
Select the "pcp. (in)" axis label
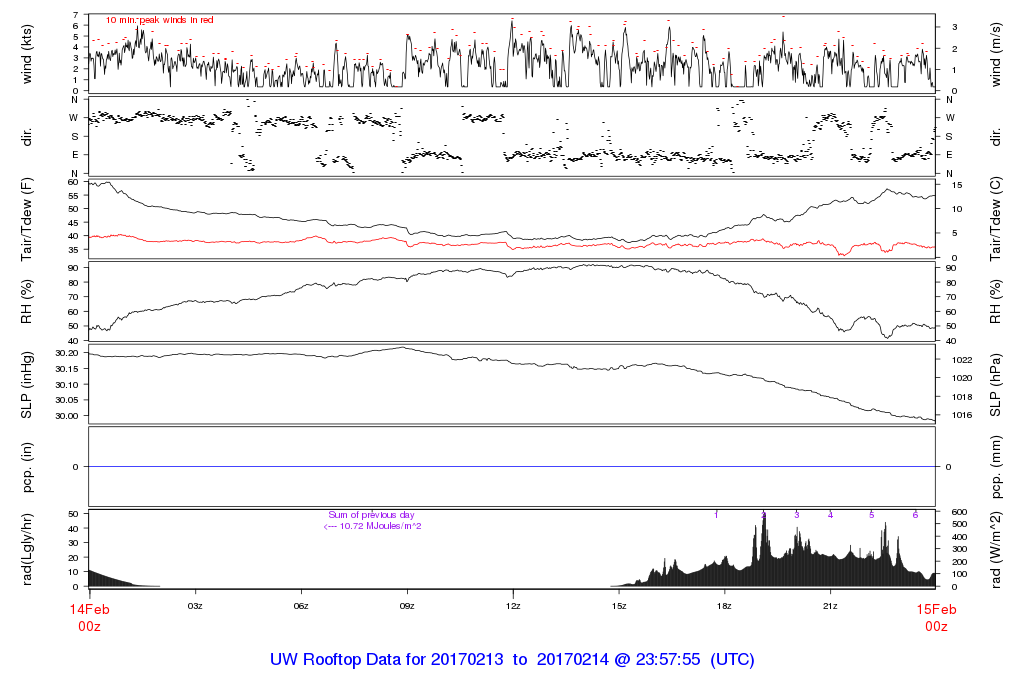point(27,467)
